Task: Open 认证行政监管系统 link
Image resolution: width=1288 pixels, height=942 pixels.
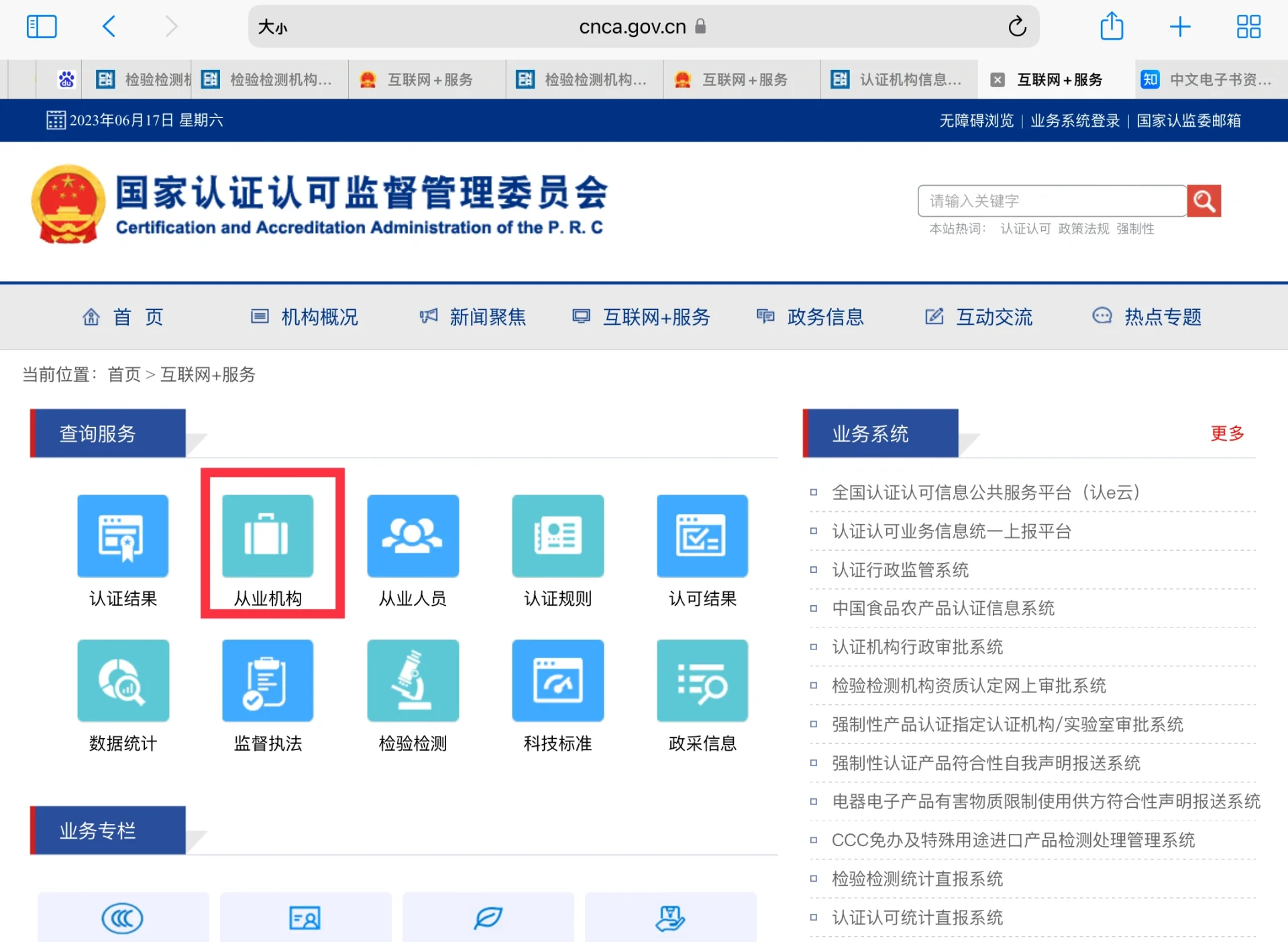Action: coord(900,570)
